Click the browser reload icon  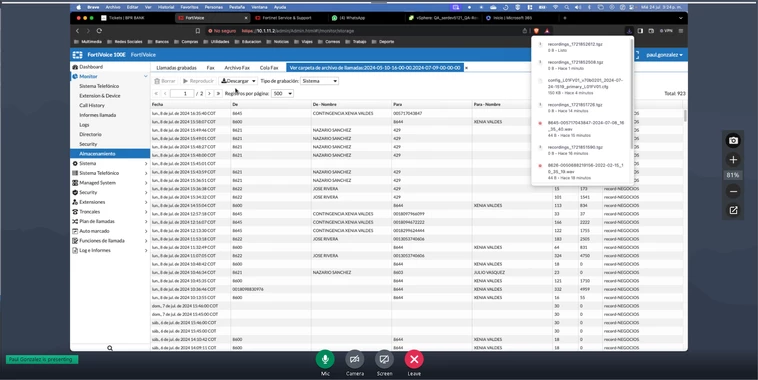click(x=99, y=30)
